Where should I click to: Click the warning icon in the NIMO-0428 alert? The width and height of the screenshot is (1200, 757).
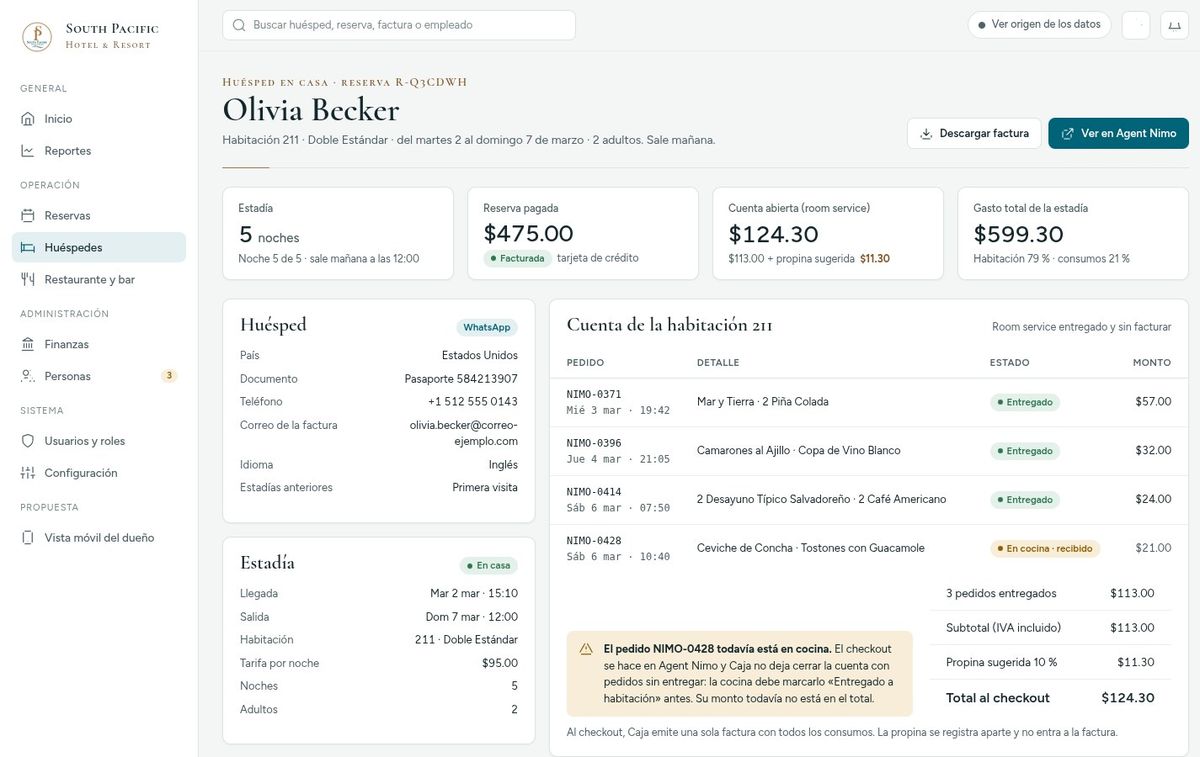(x=586, y=649)
